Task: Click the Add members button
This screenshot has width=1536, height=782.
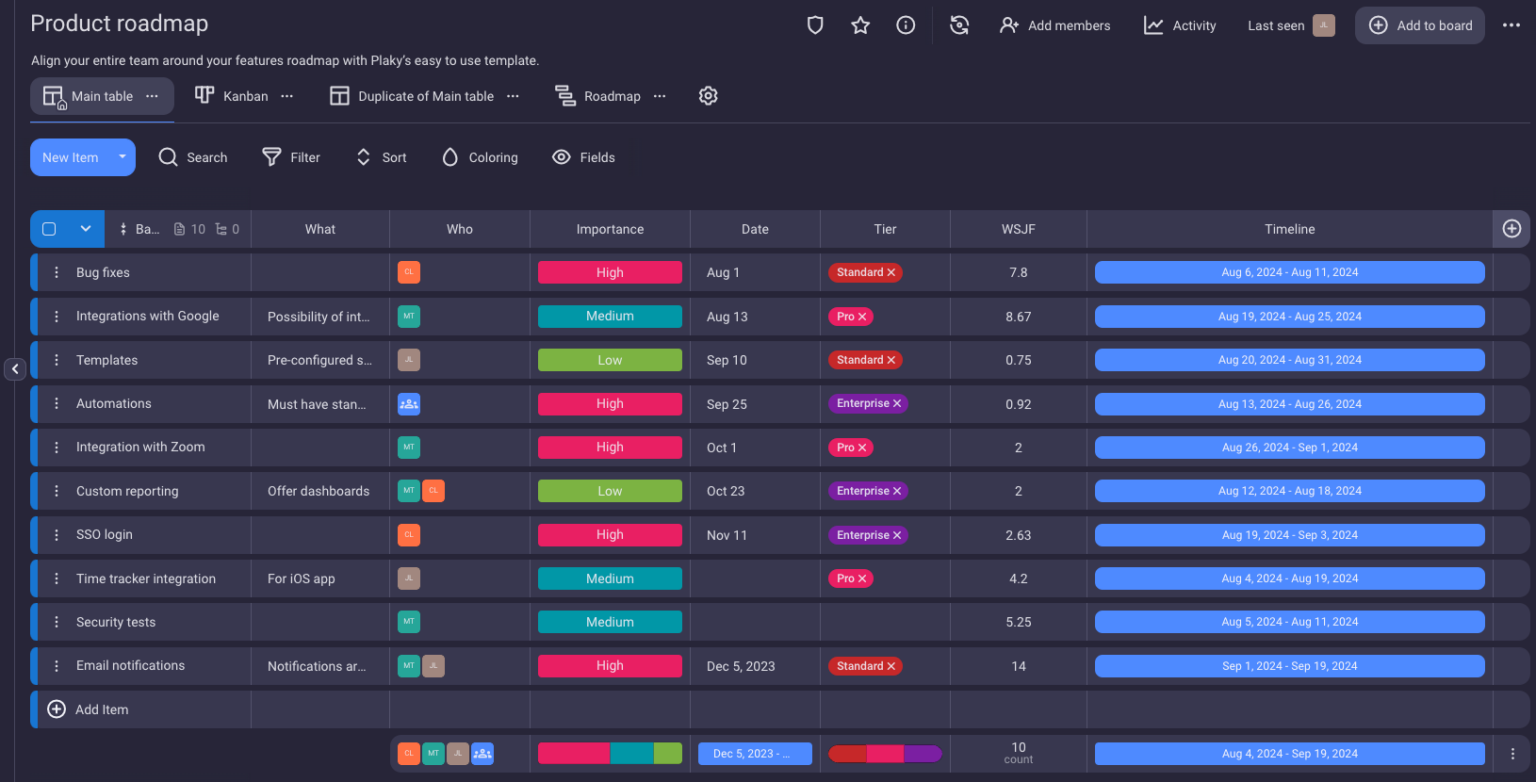Action: pyautogui.click(x=1055, y=25)
